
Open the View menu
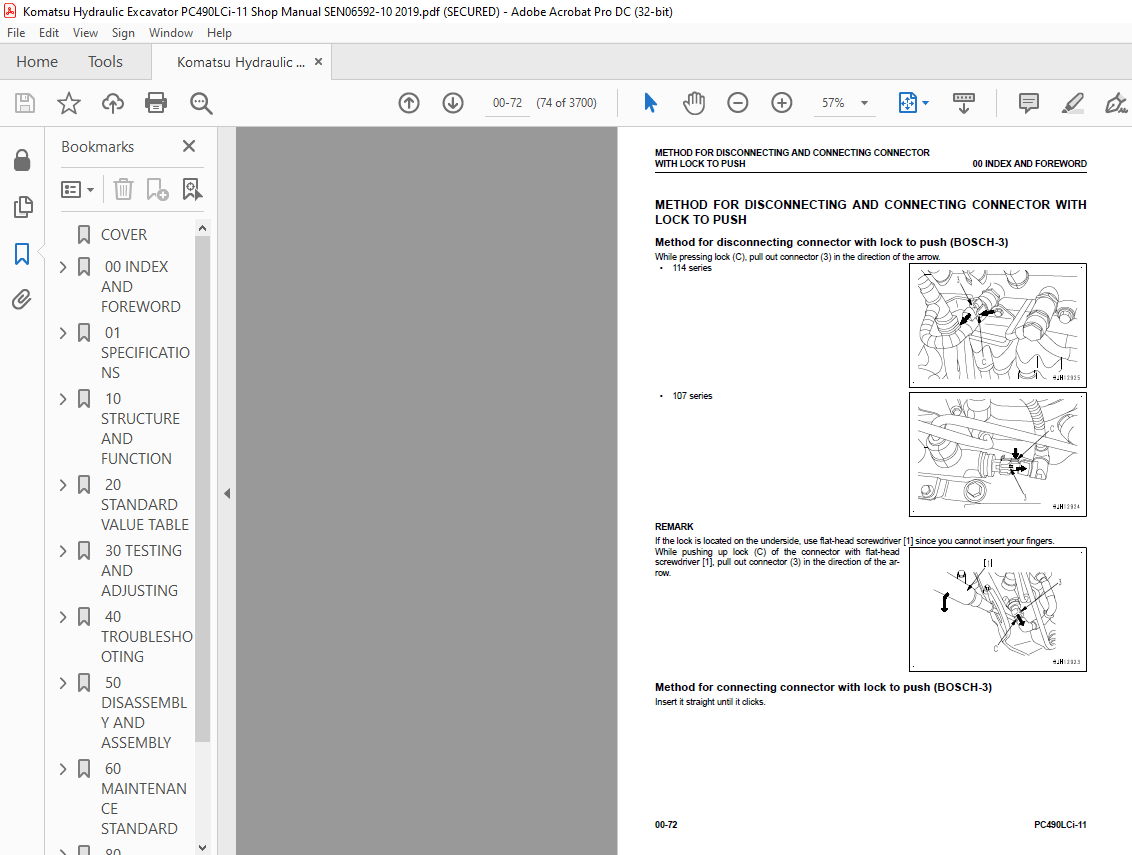click(85, 33)
